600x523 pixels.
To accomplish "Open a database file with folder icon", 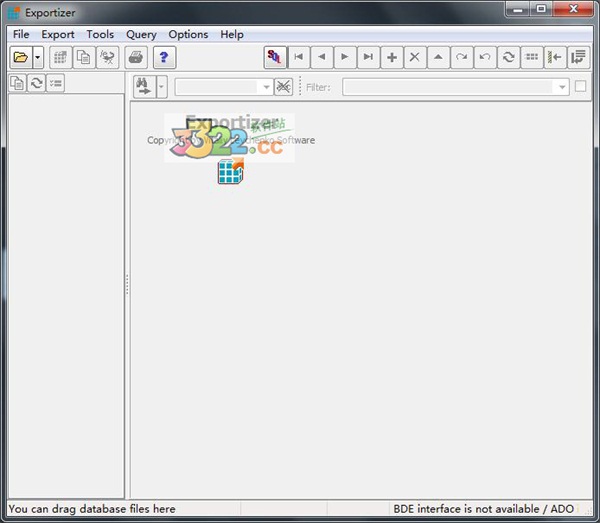I will (21, 57).
